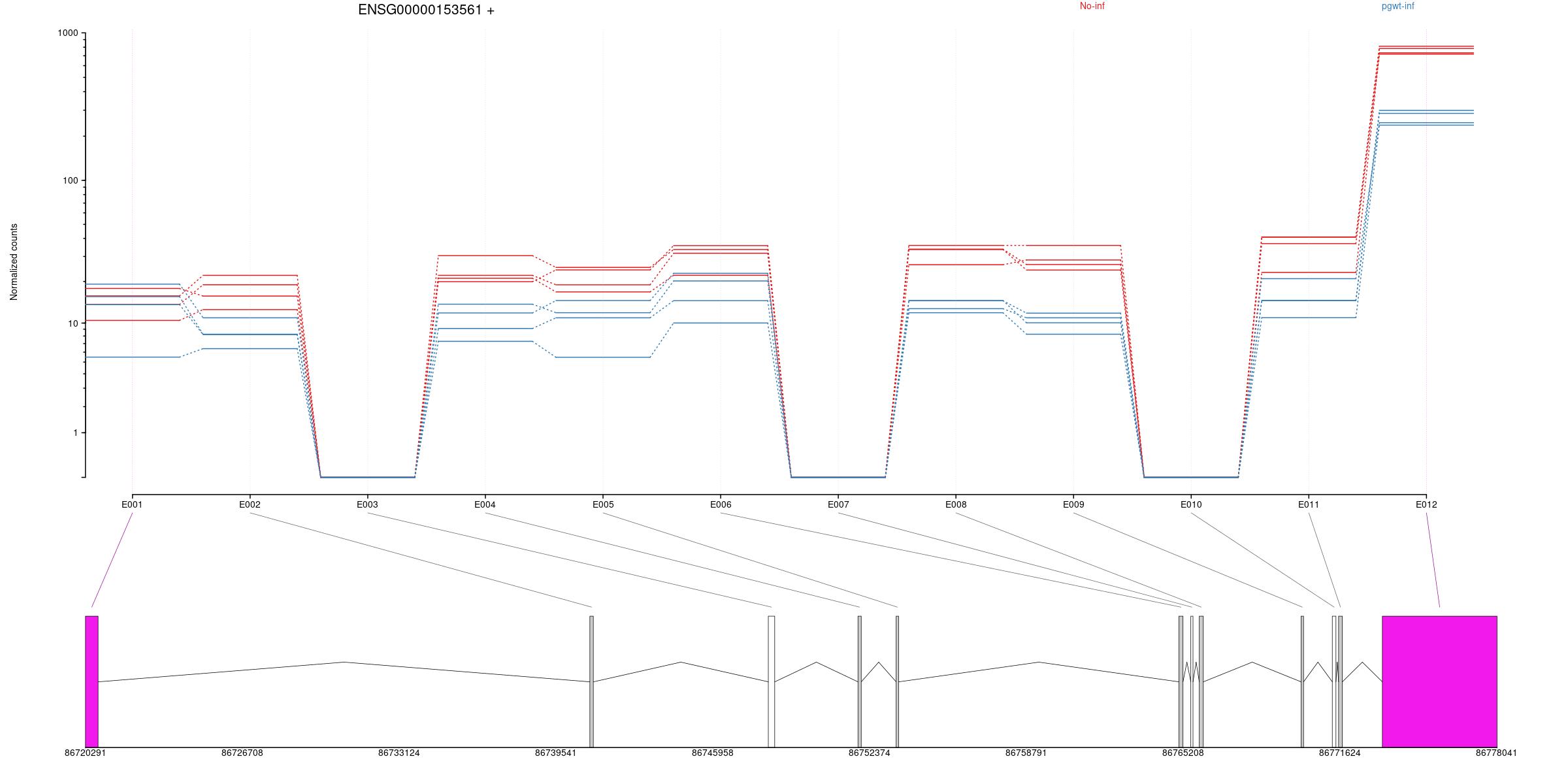Click the E001 exon label
Image resolution: width=1568 pixels, height=784 pixels.
(x=132, y=504)
